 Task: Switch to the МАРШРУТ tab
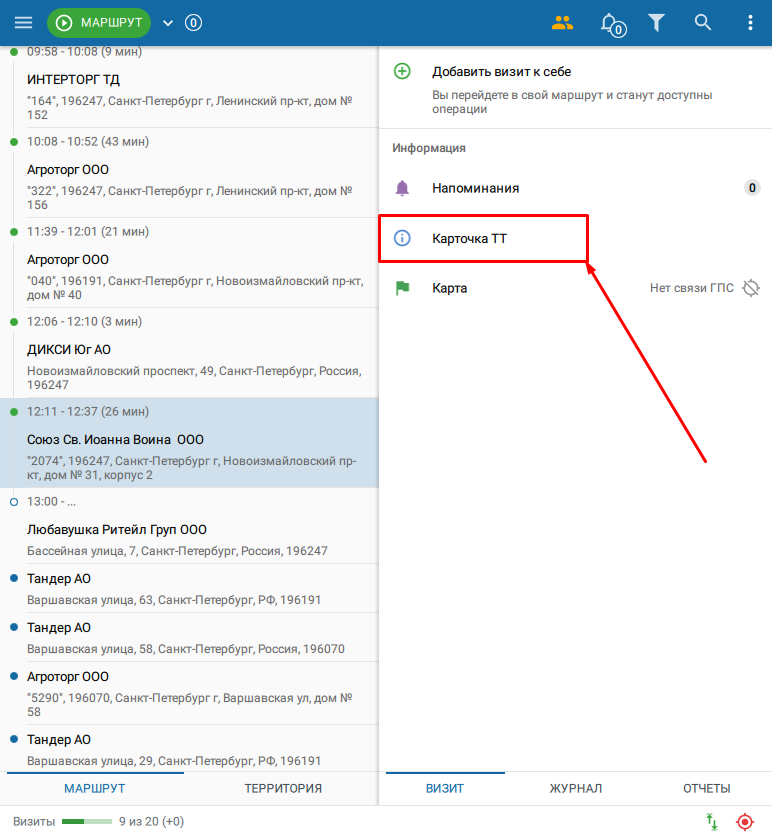click(95, 788)
